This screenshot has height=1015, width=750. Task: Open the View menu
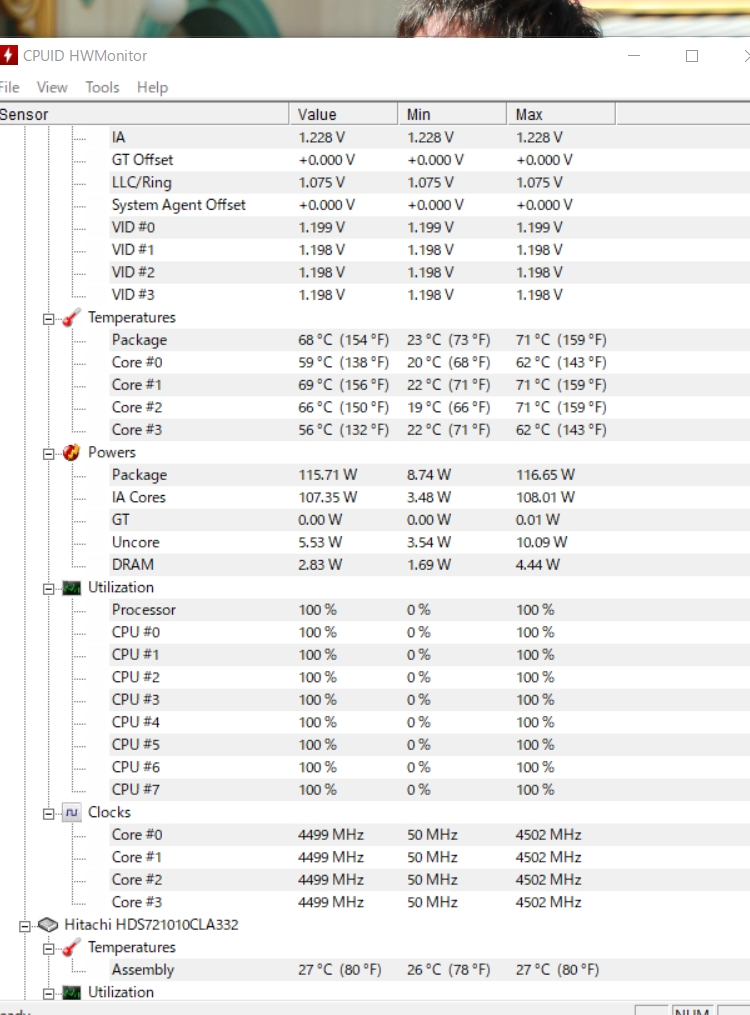(52, 87)
